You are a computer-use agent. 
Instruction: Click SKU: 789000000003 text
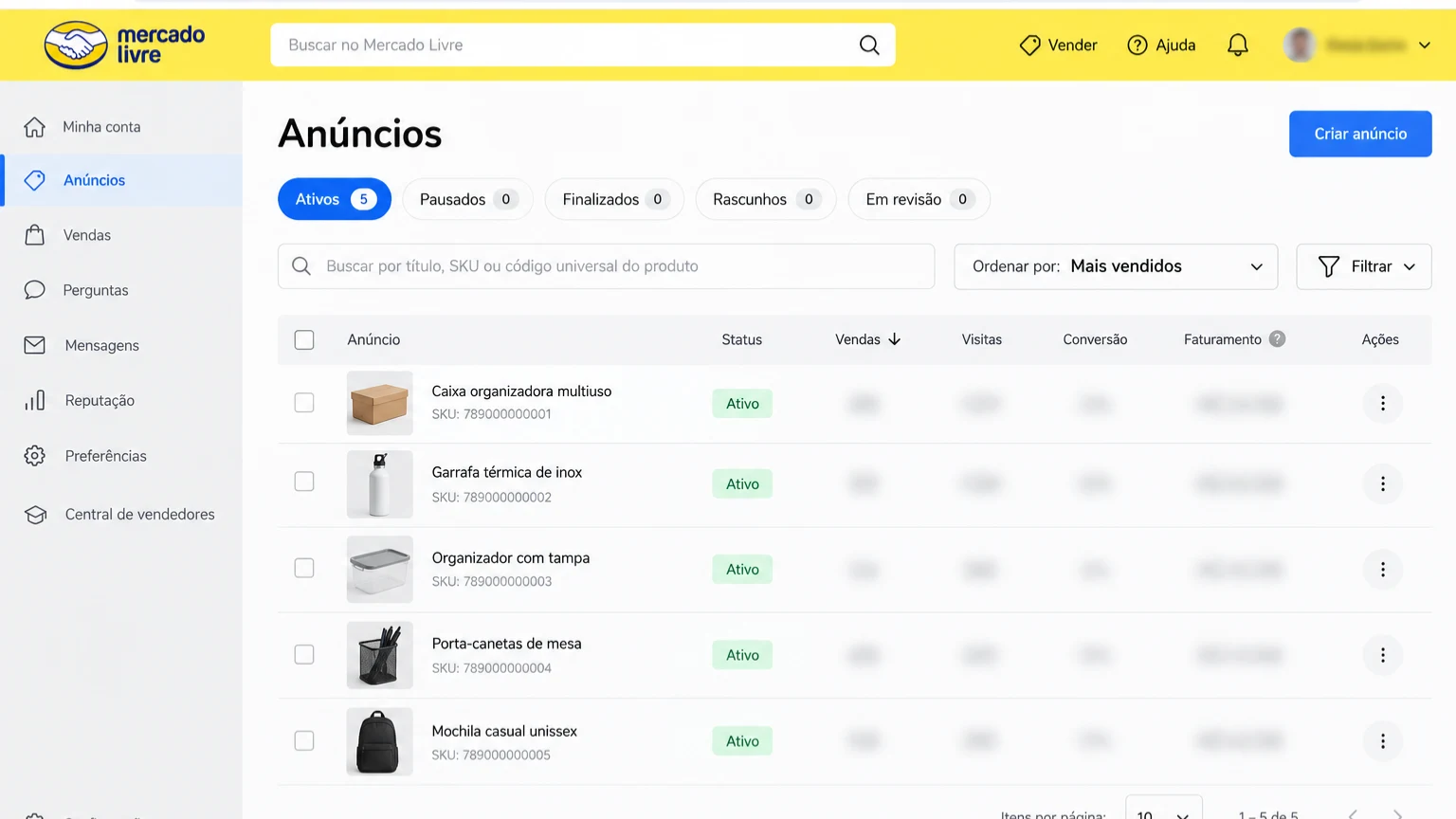(491, 581)
